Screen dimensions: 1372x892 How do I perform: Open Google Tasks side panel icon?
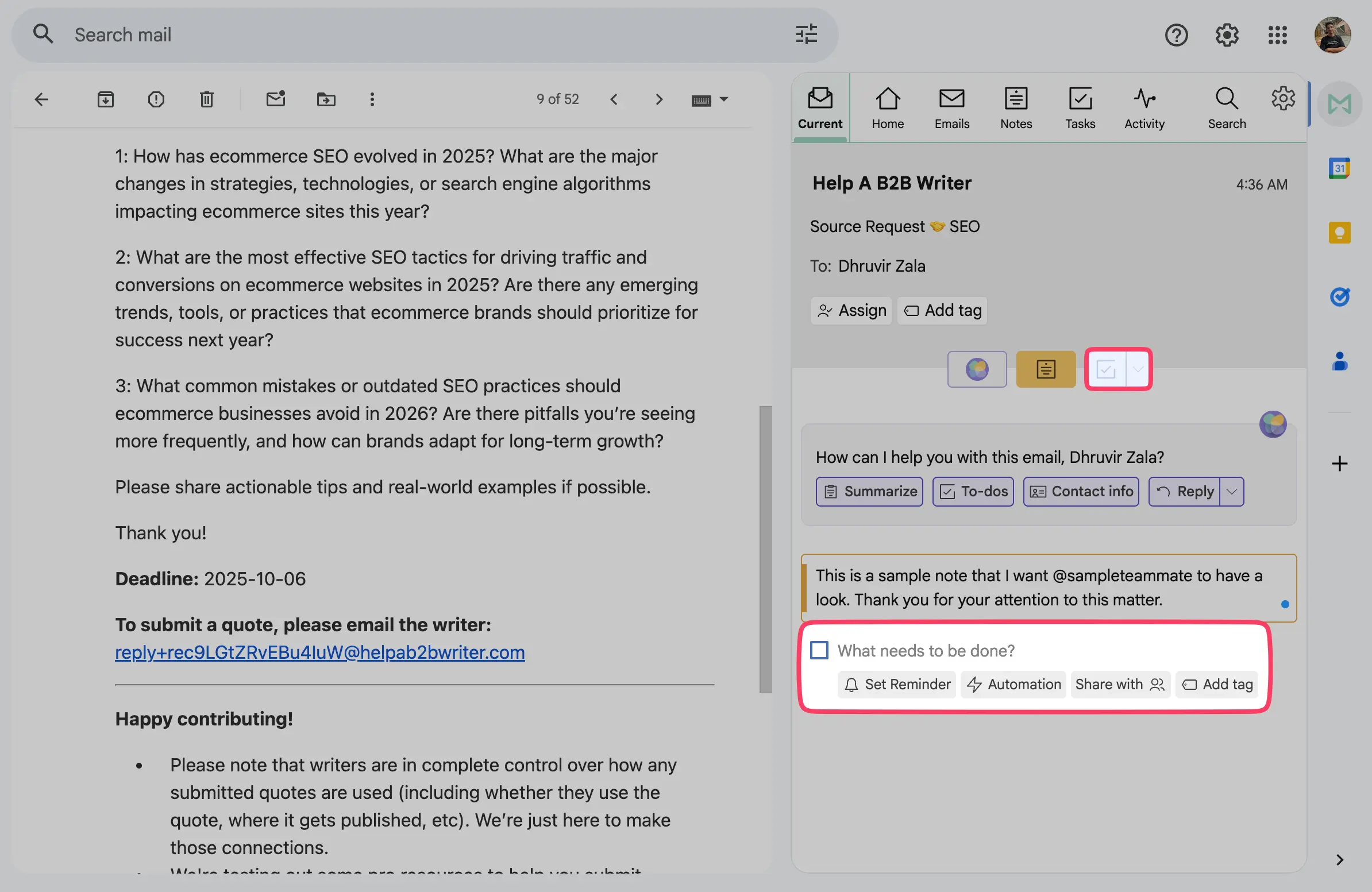click(x=1339, y=297)
